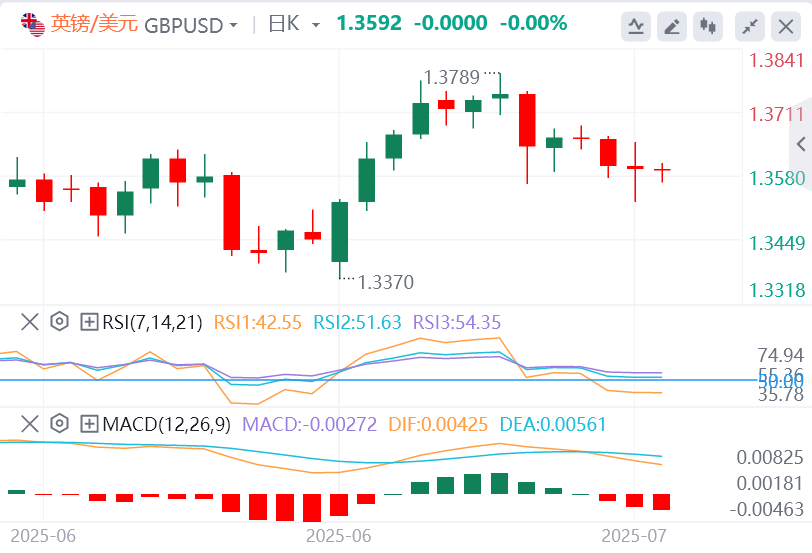The width and height of the screenshot is (812, 553).
Task: Remove the RSI indicator panel
Action: (x=30, y=322)
